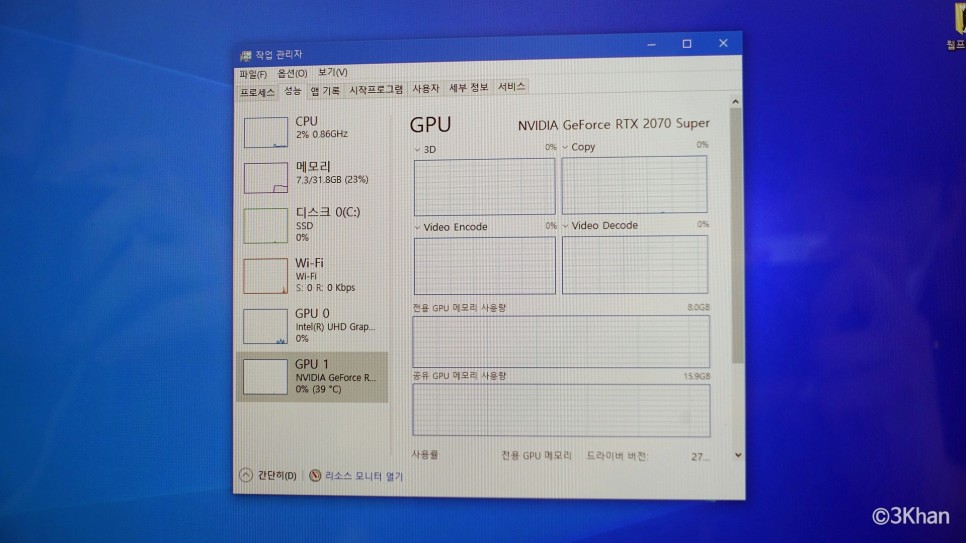The image size is (966, 543).
Task: Select the Wi-Fi mini graph thumbnail
Action: (266, 276)
